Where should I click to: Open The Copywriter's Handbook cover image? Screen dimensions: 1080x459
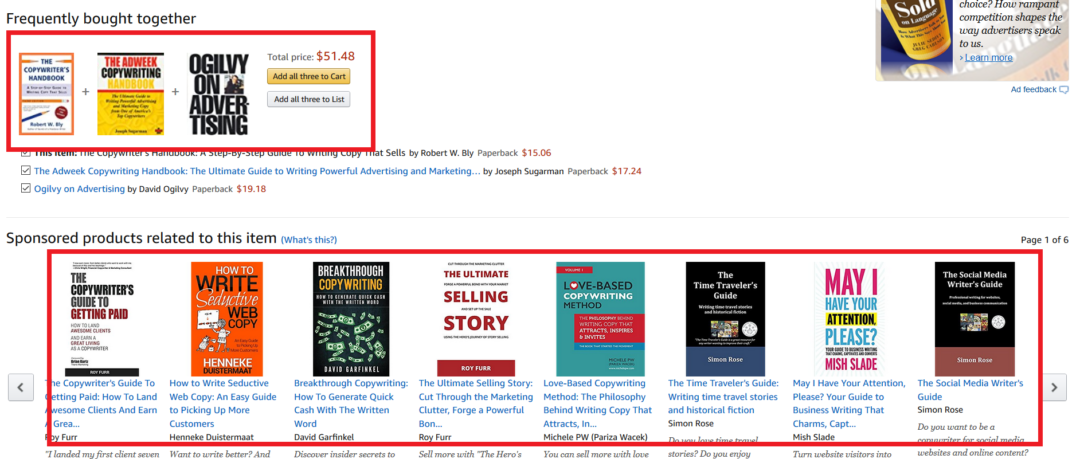pyautogui.click(x=47, y=94)
